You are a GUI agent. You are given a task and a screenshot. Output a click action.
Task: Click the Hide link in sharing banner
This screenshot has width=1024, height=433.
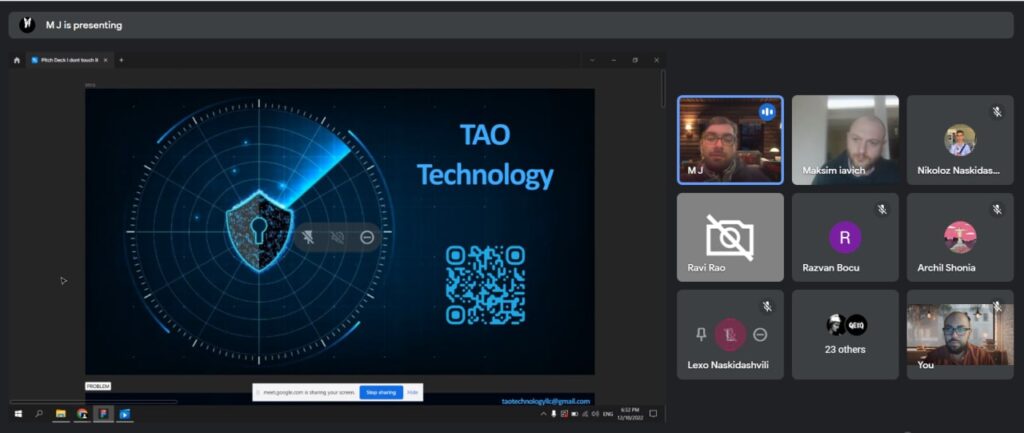click(412, 392)
